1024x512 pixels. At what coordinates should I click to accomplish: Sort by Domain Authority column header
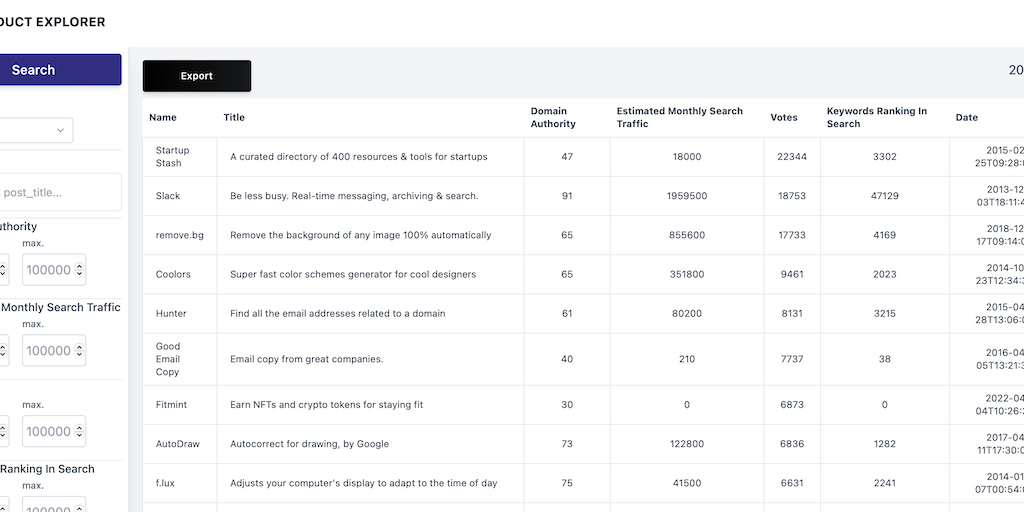tap(553, 118)
